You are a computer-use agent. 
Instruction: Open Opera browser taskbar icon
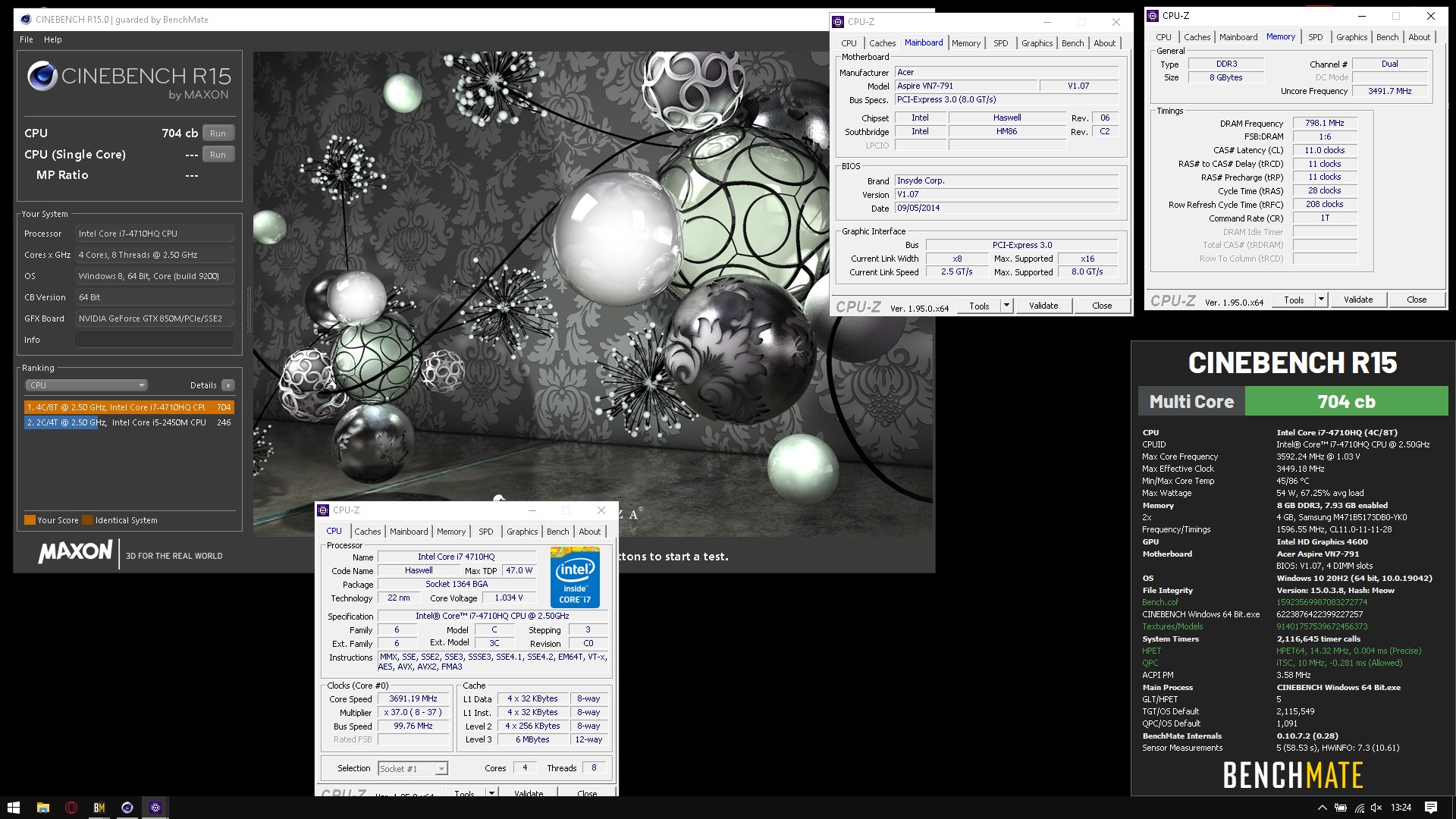[x=71, y=808]
